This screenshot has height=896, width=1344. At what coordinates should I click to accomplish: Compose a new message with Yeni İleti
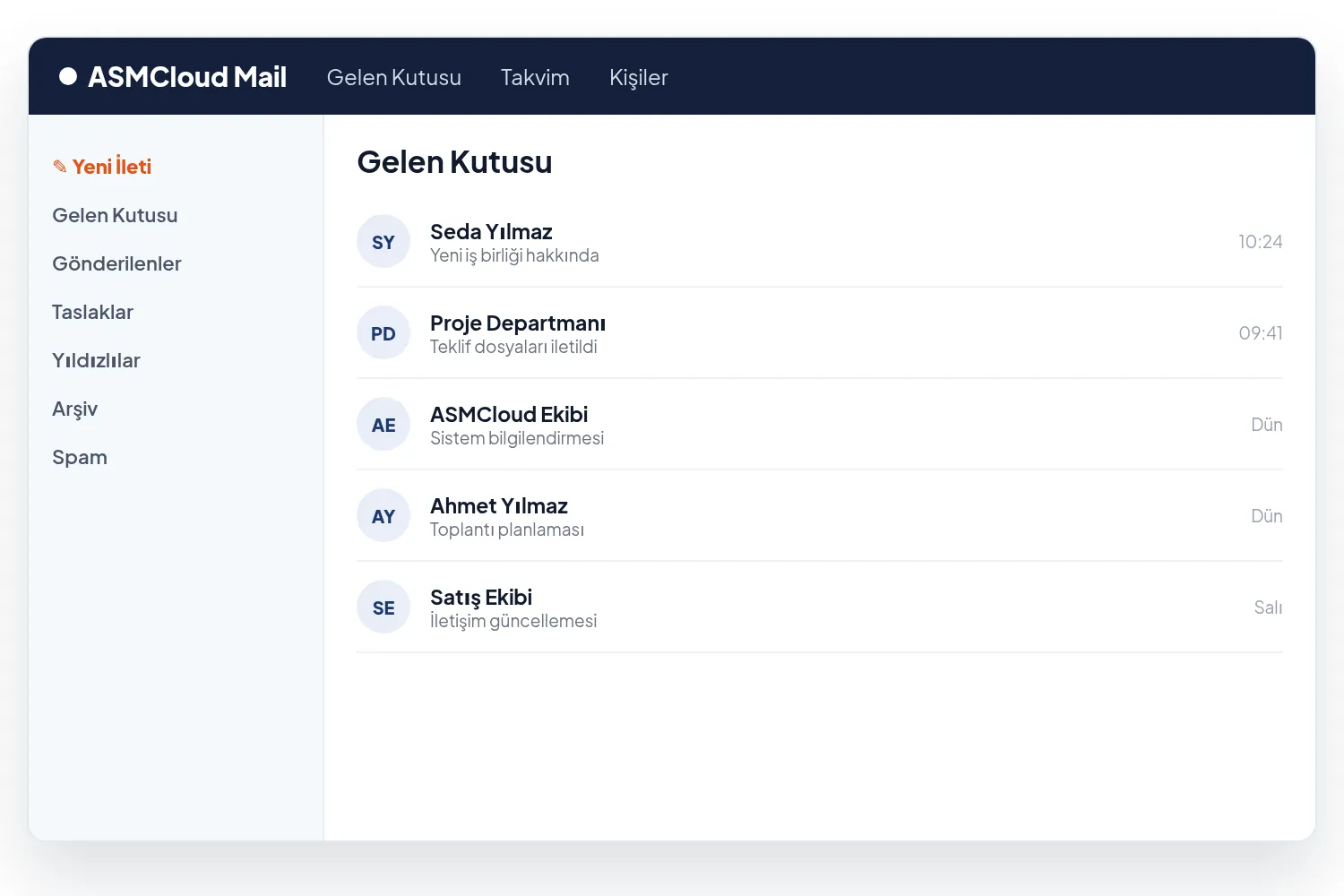pos(102,167)
